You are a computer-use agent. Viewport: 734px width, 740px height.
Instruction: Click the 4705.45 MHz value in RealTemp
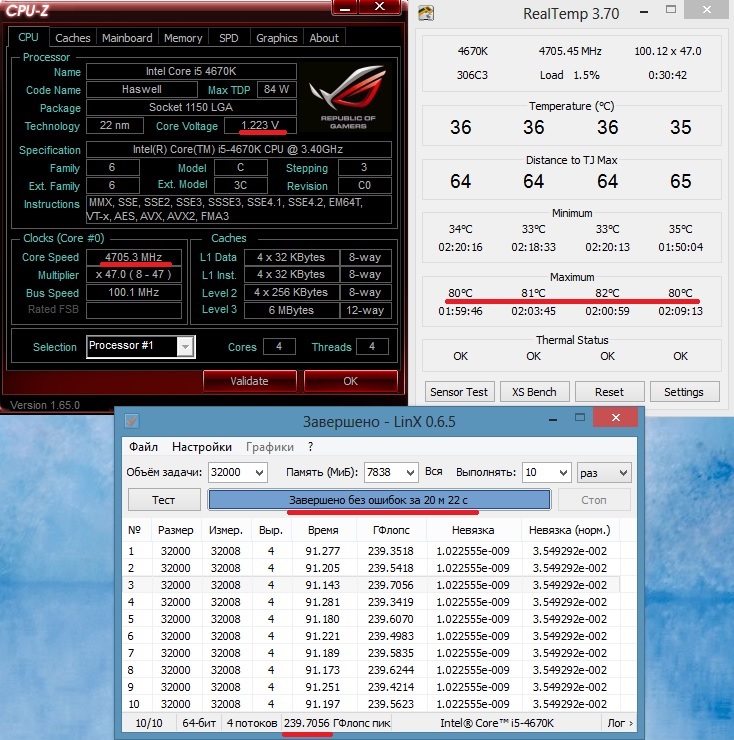570,51
